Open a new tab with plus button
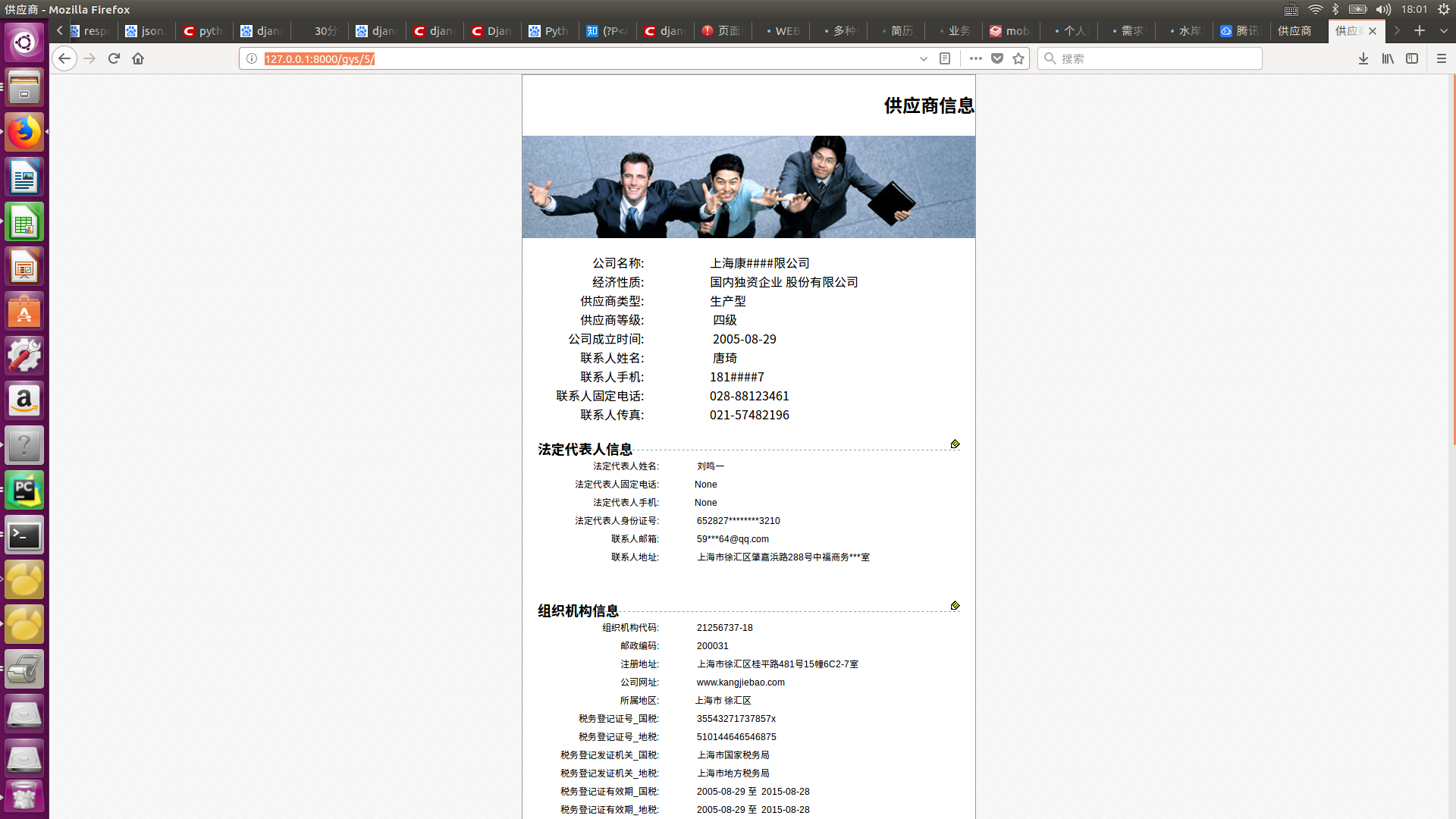Image resolution: width=1456 pixels, height=819 pixels. click(x=1420, y=31)
